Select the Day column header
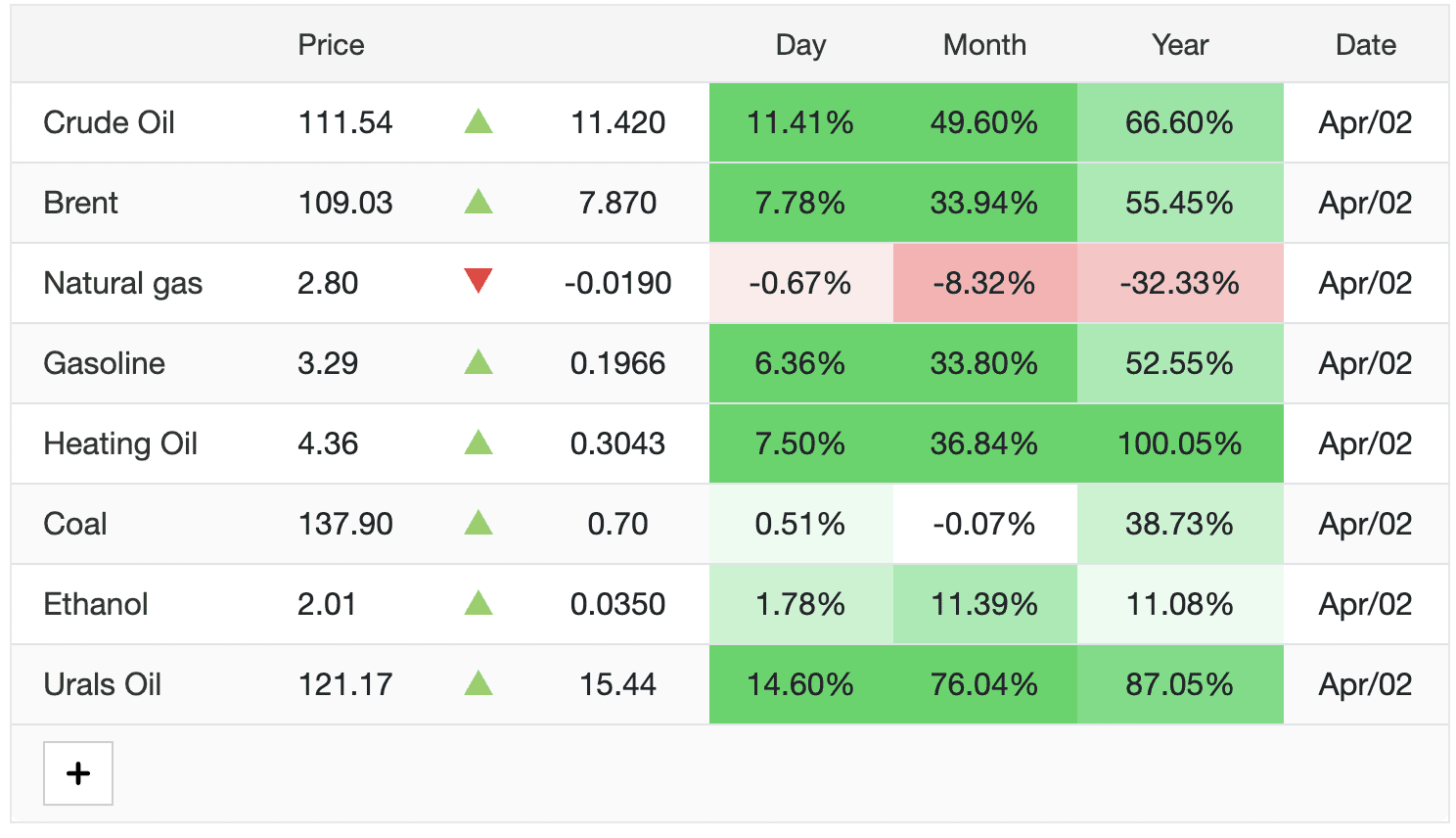This screenshot has height=838, width=1456. coord(800,45)
